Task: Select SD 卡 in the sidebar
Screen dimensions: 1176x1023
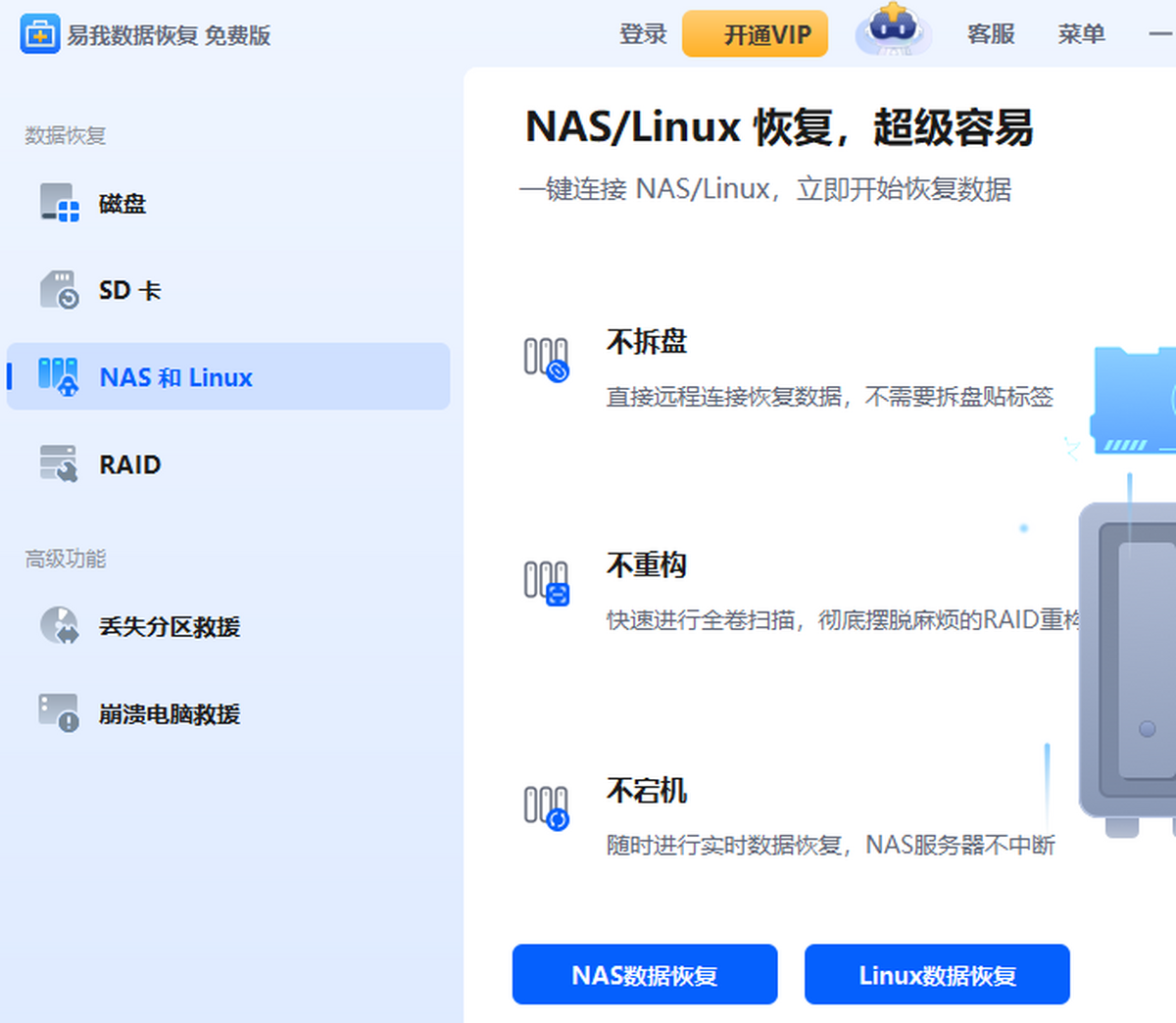Action: coord(228,290)
